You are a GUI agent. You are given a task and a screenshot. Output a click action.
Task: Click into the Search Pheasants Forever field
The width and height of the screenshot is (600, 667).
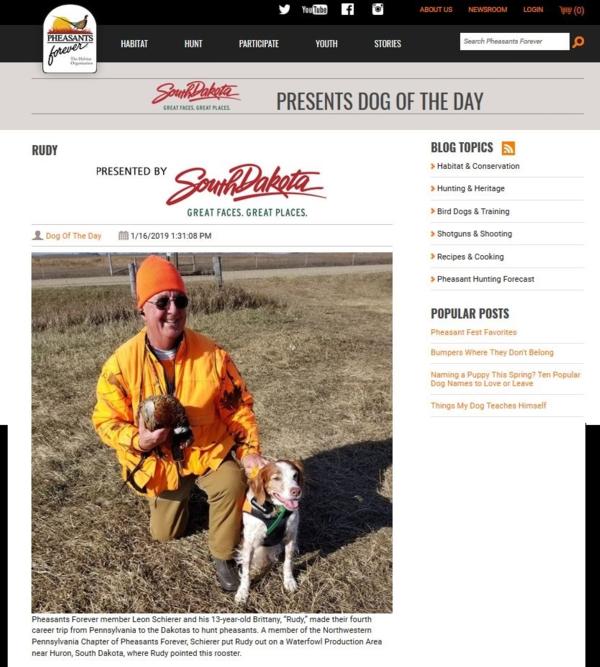tap(514, 42)
